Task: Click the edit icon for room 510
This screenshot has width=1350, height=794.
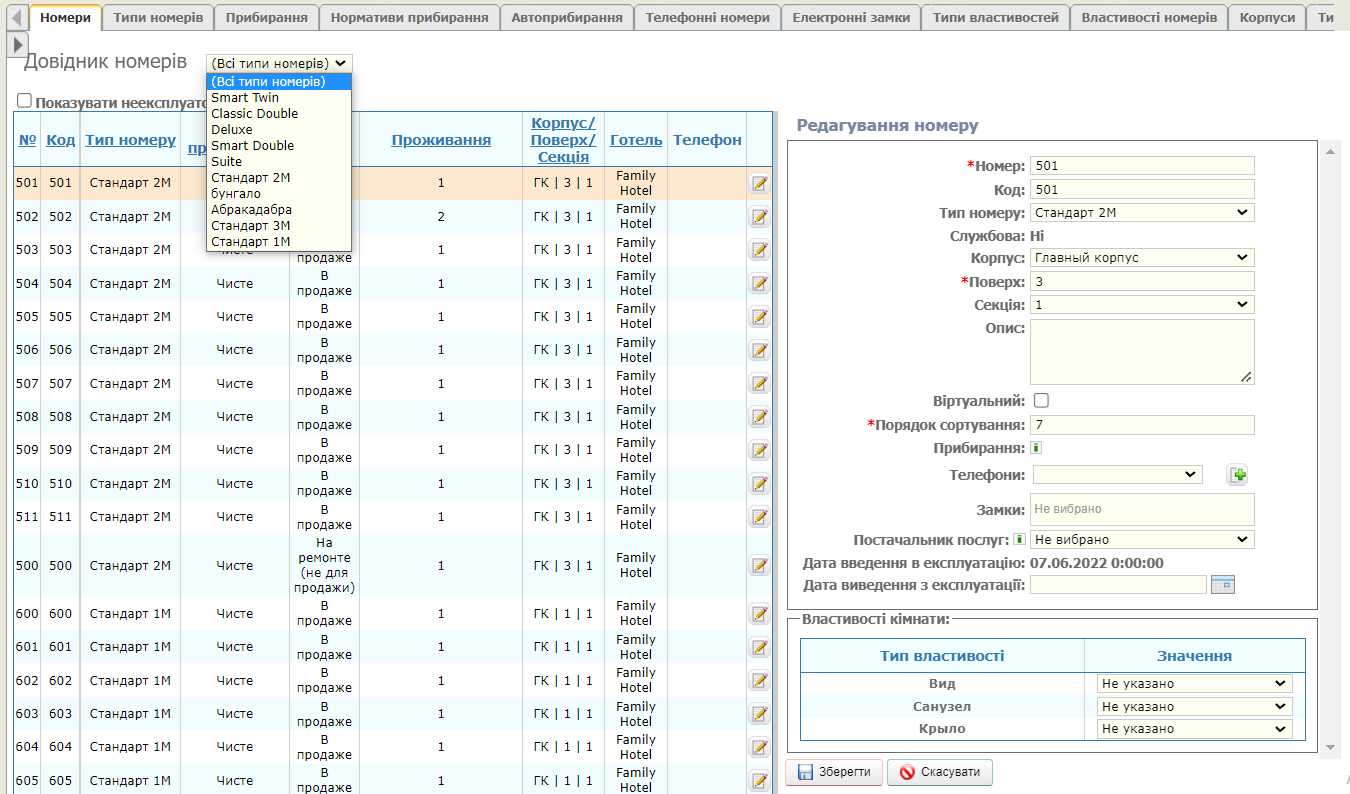Action: click(x=759, y=484)
